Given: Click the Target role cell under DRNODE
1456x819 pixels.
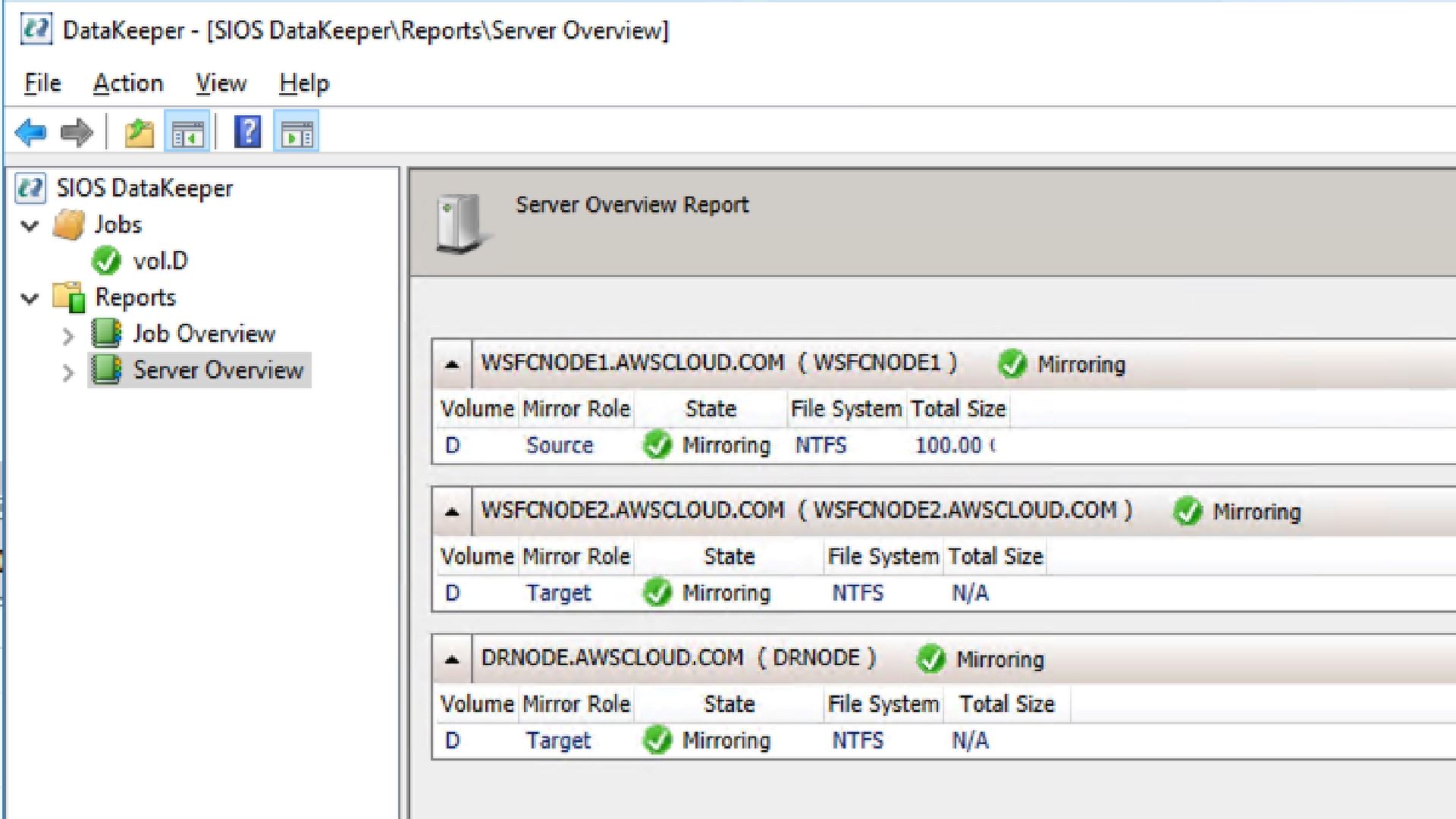Looking at the screenshot, I should coord(558,740).
